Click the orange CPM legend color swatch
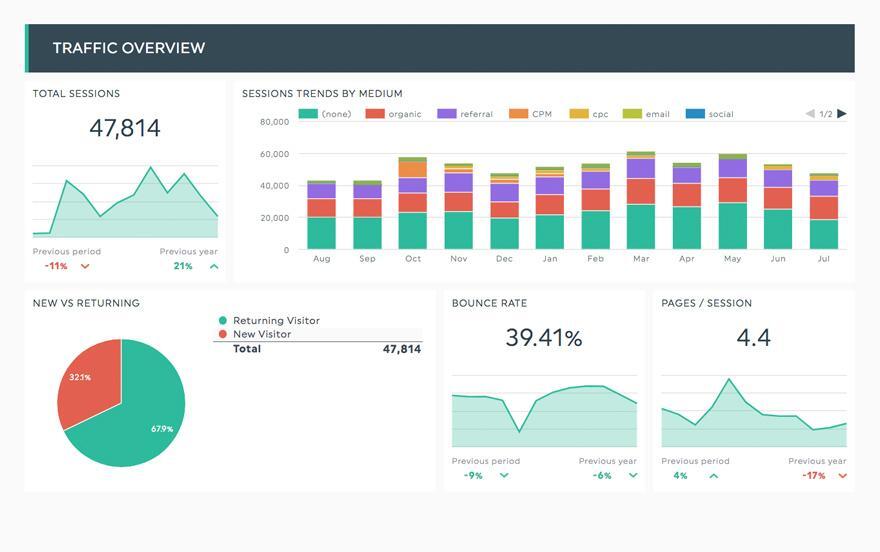This screenshot has height=552, width=880. 518,114
